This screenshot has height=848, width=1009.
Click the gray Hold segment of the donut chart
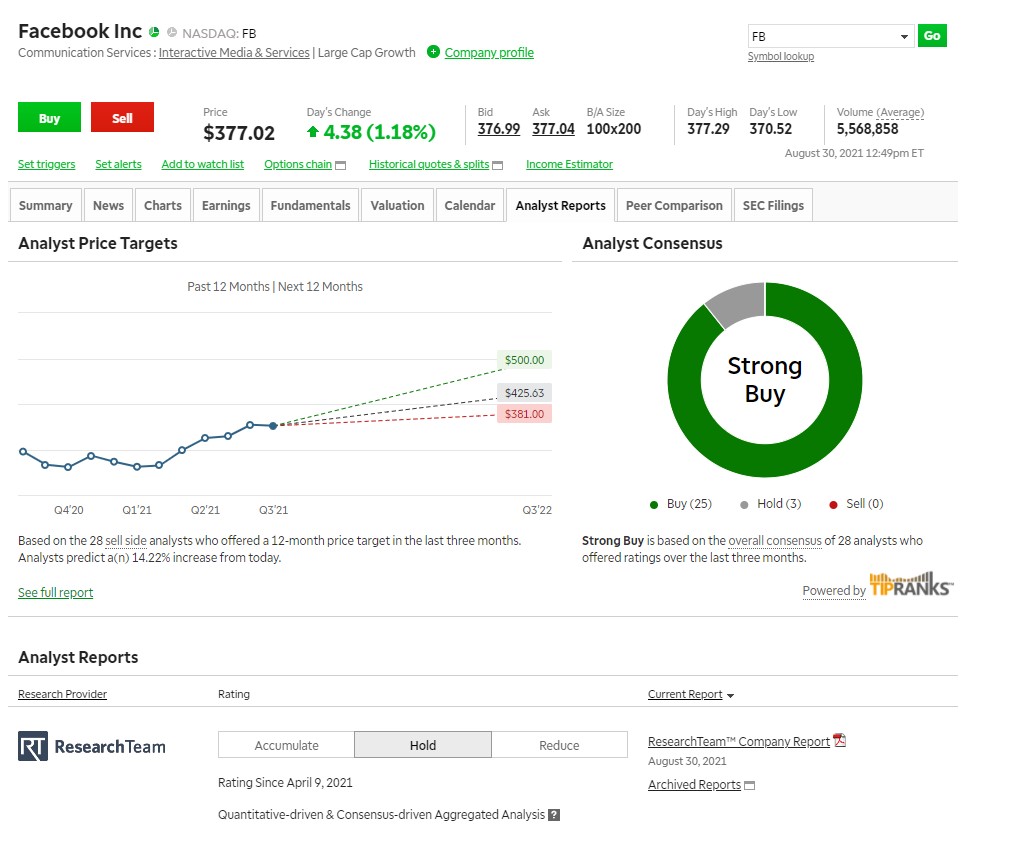pos(739,302)
